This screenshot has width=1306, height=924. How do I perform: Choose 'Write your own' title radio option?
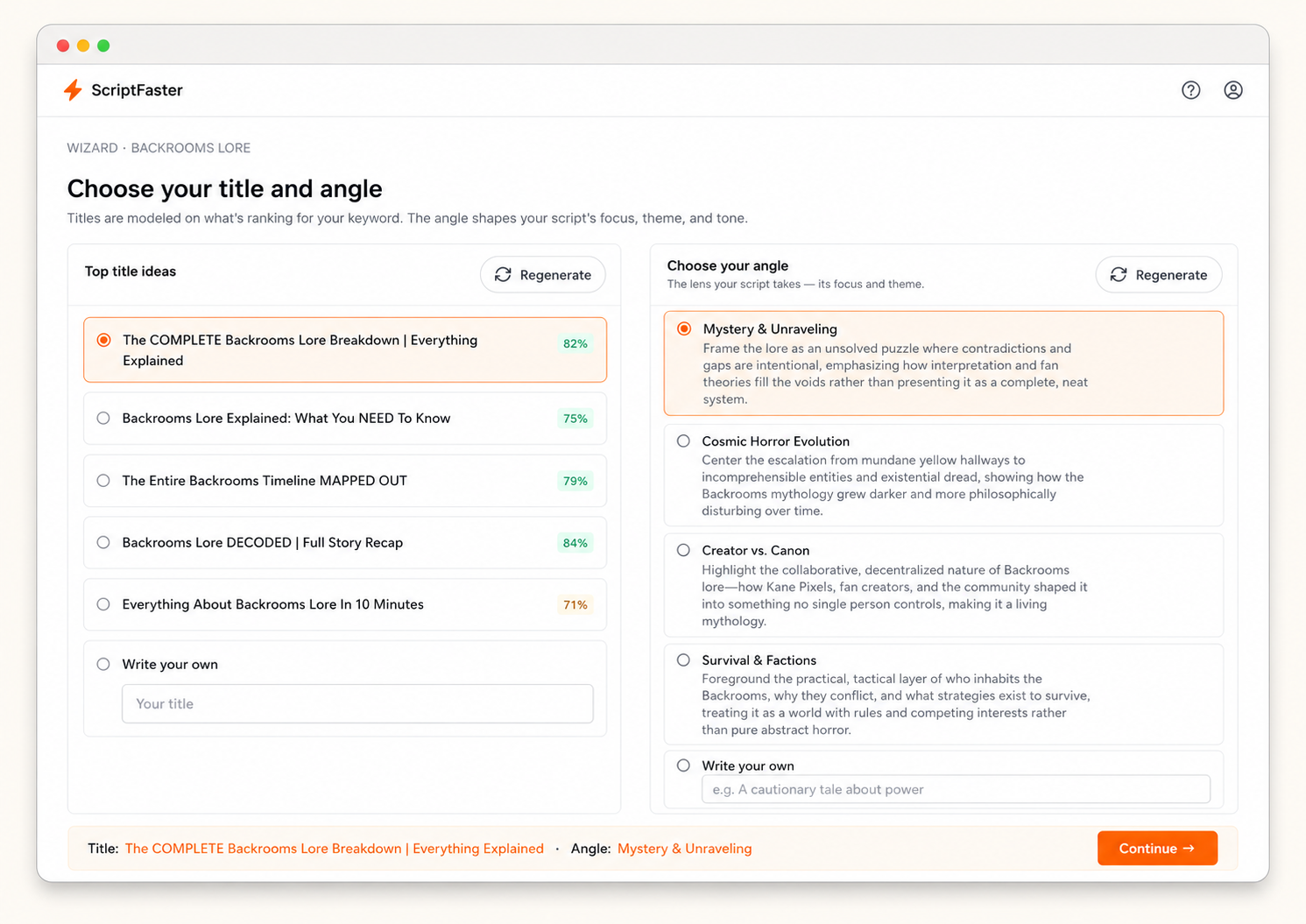point(103,665)
